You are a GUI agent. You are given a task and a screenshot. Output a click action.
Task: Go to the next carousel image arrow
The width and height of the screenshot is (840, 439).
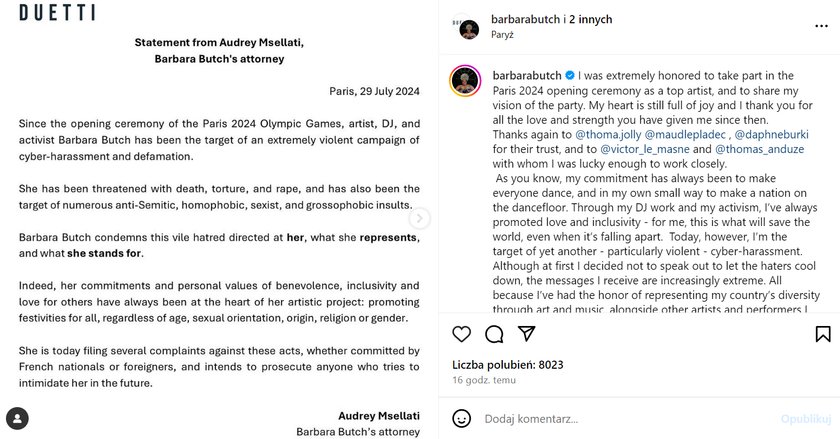click(419, 218)
